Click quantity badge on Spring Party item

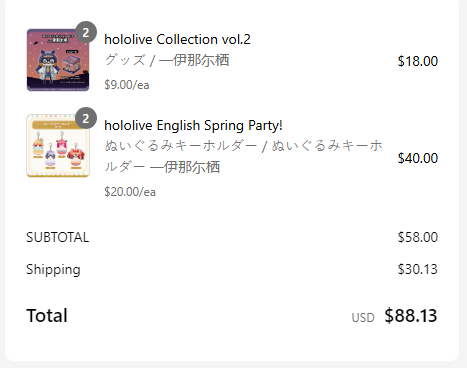tap(86, 118)
